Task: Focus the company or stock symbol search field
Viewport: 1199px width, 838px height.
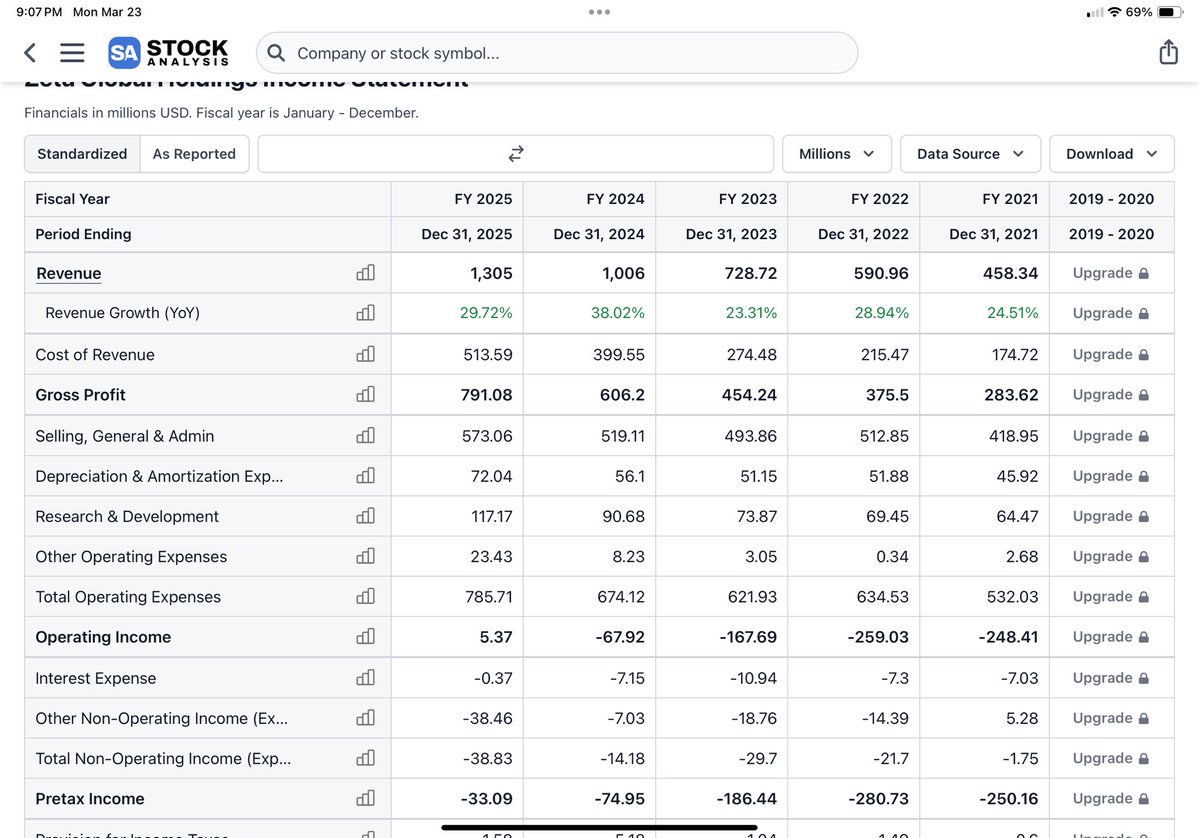Action: (557, 53)
